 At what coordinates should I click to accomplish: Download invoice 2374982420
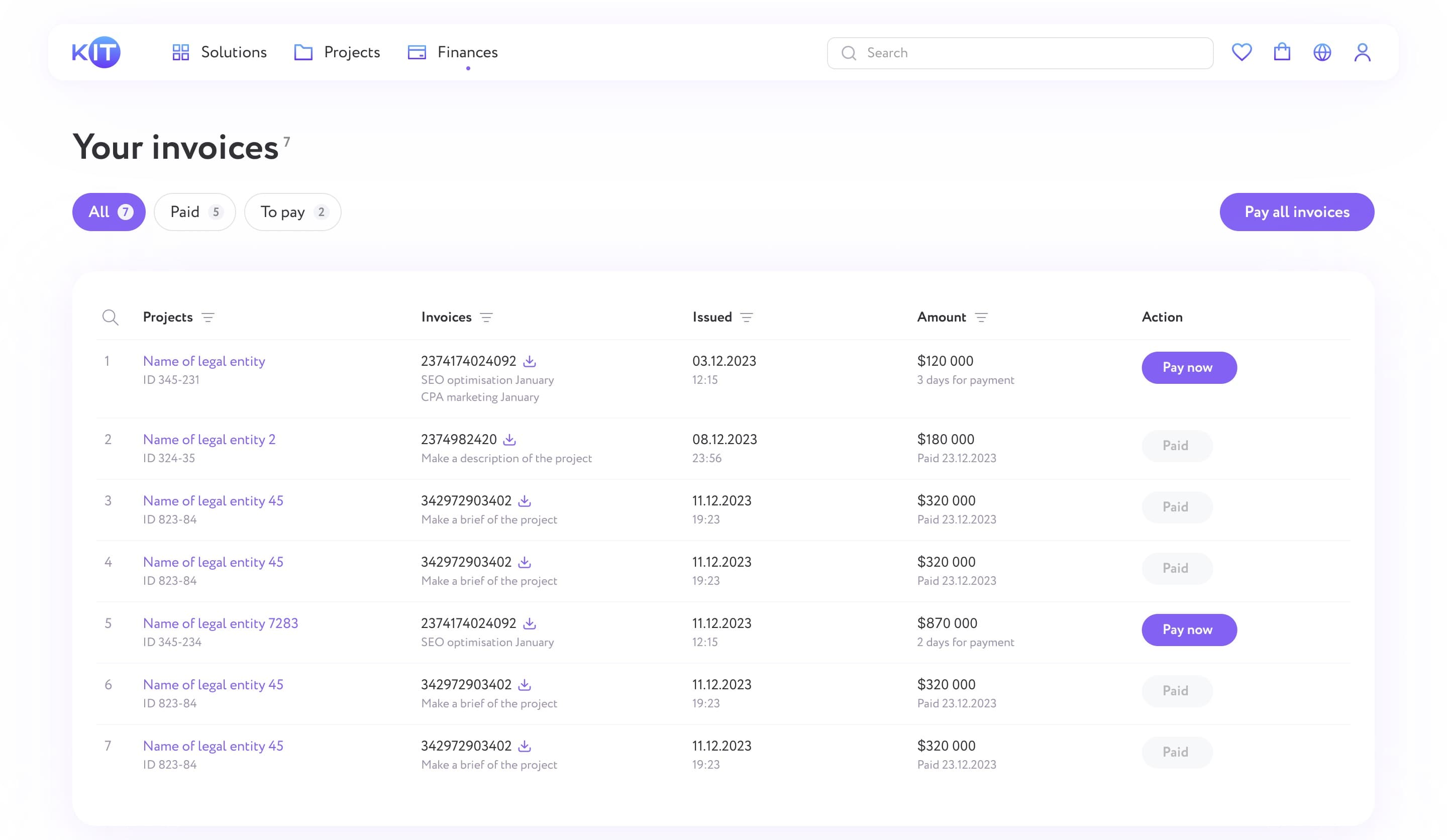[509, 439]
